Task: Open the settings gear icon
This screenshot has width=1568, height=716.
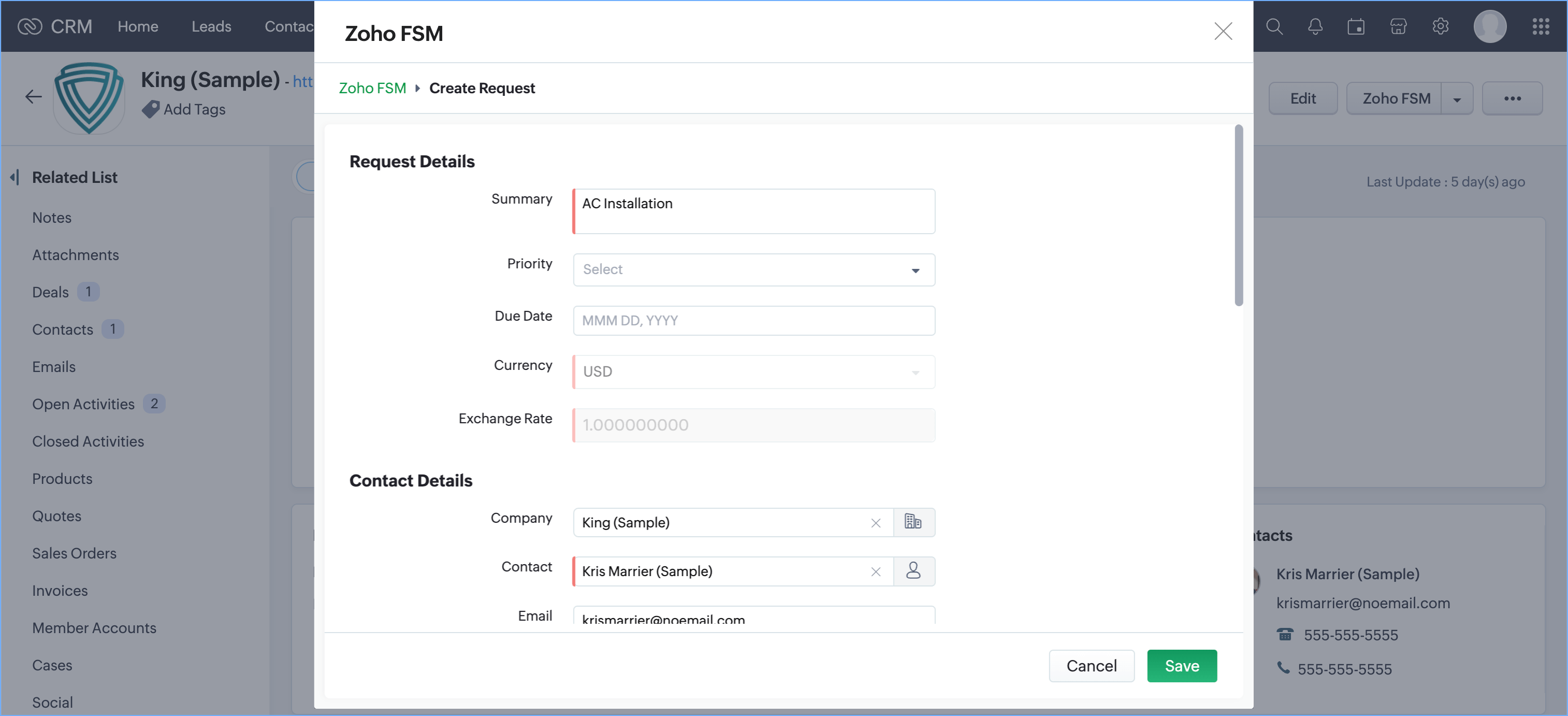Action: coord(1440,27)
